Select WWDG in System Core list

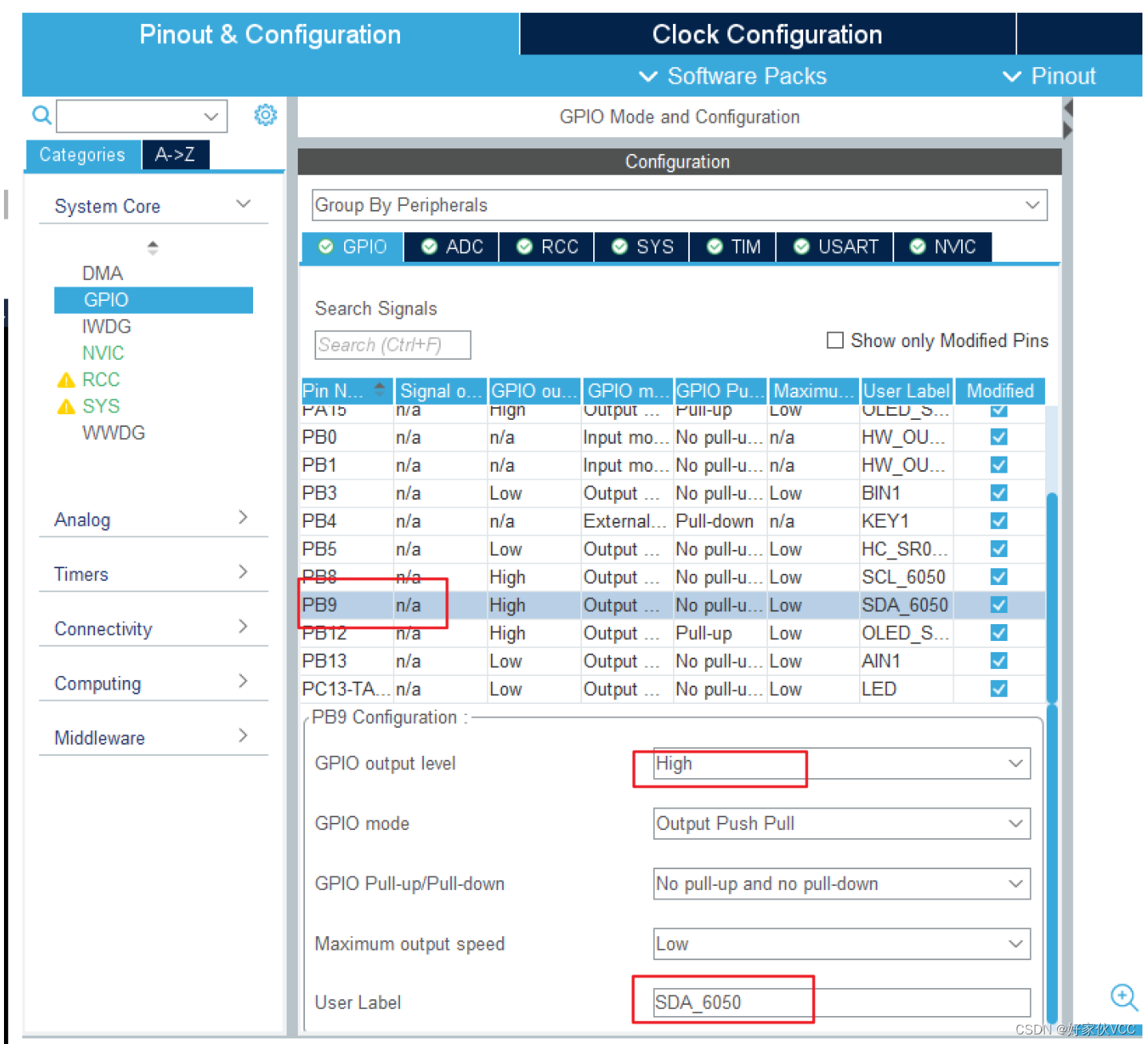pos(113,433)
